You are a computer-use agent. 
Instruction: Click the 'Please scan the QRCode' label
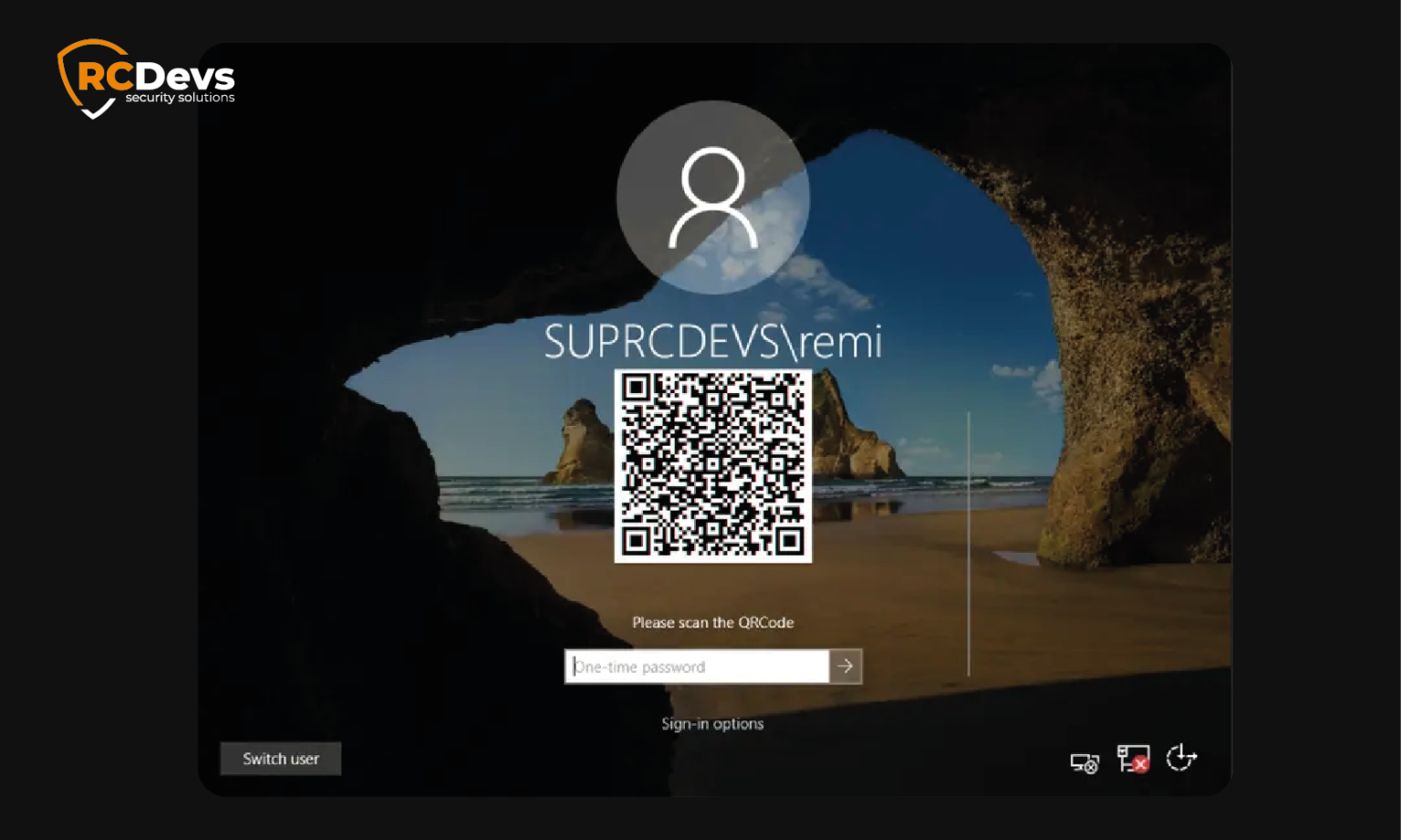[x=712, y=622]
